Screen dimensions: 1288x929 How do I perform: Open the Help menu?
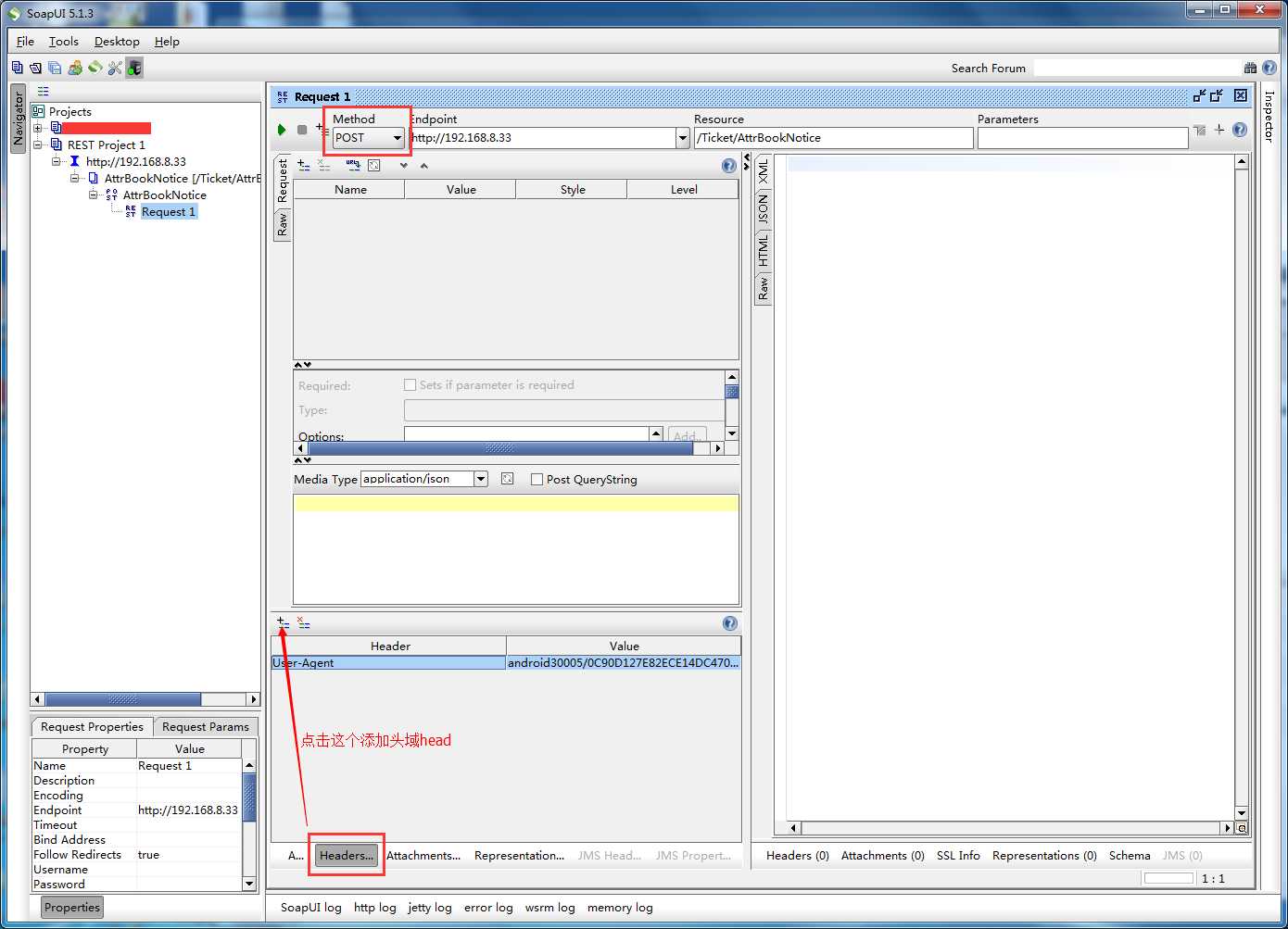pos(167,42)
